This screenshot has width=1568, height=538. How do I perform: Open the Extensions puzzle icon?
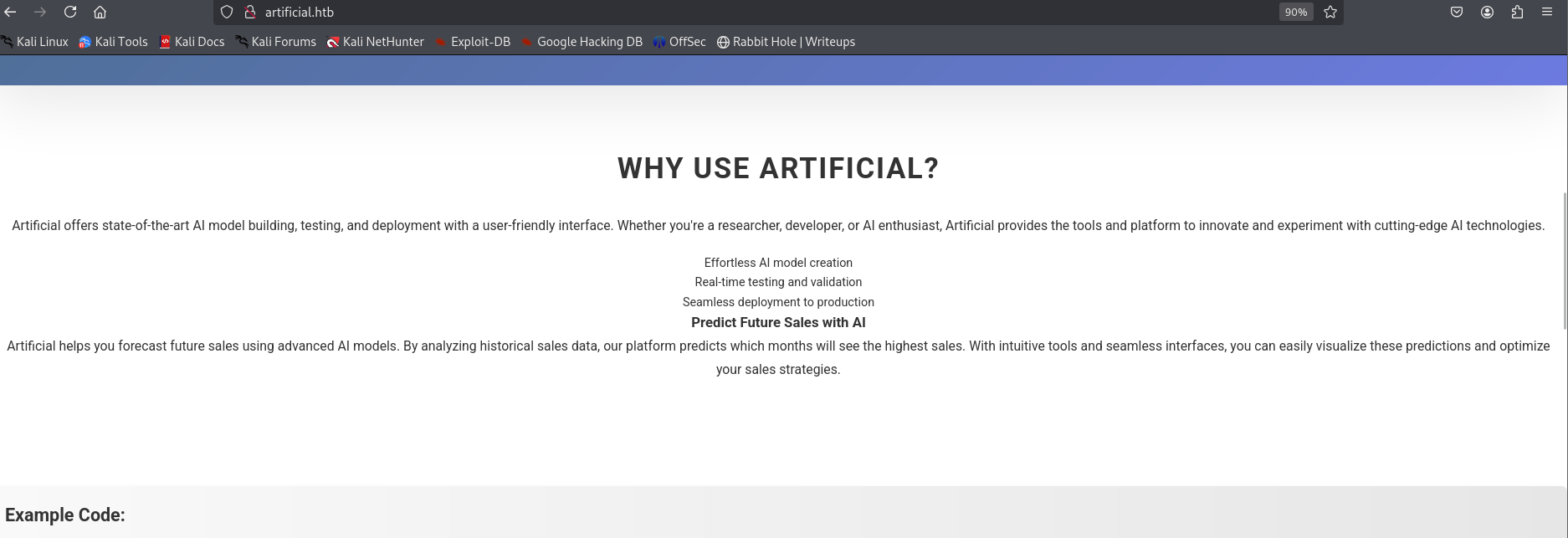[1517, 12]
